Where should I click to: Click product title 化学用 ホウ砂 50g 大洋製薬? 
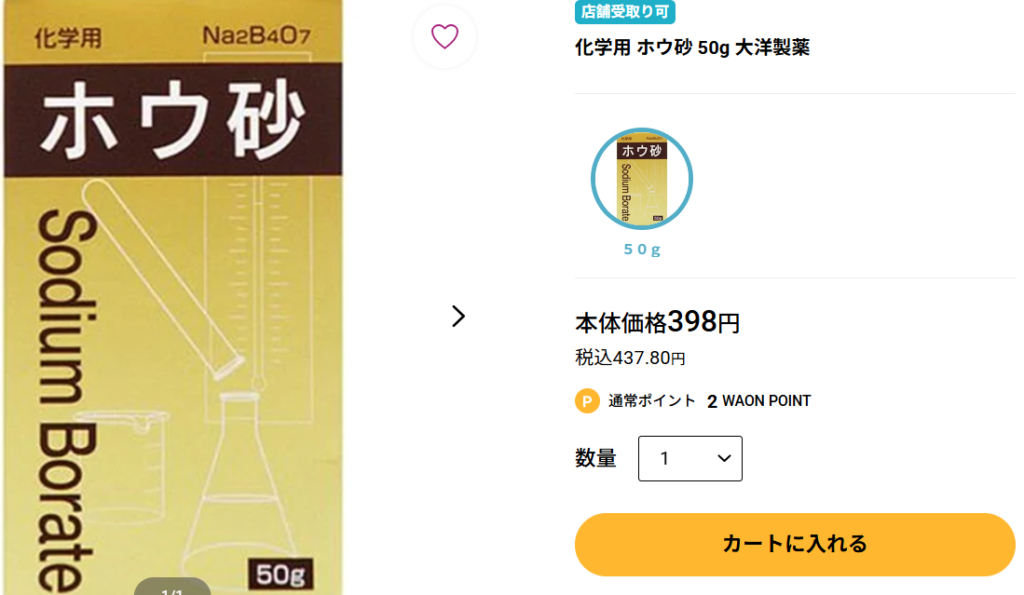692,48
